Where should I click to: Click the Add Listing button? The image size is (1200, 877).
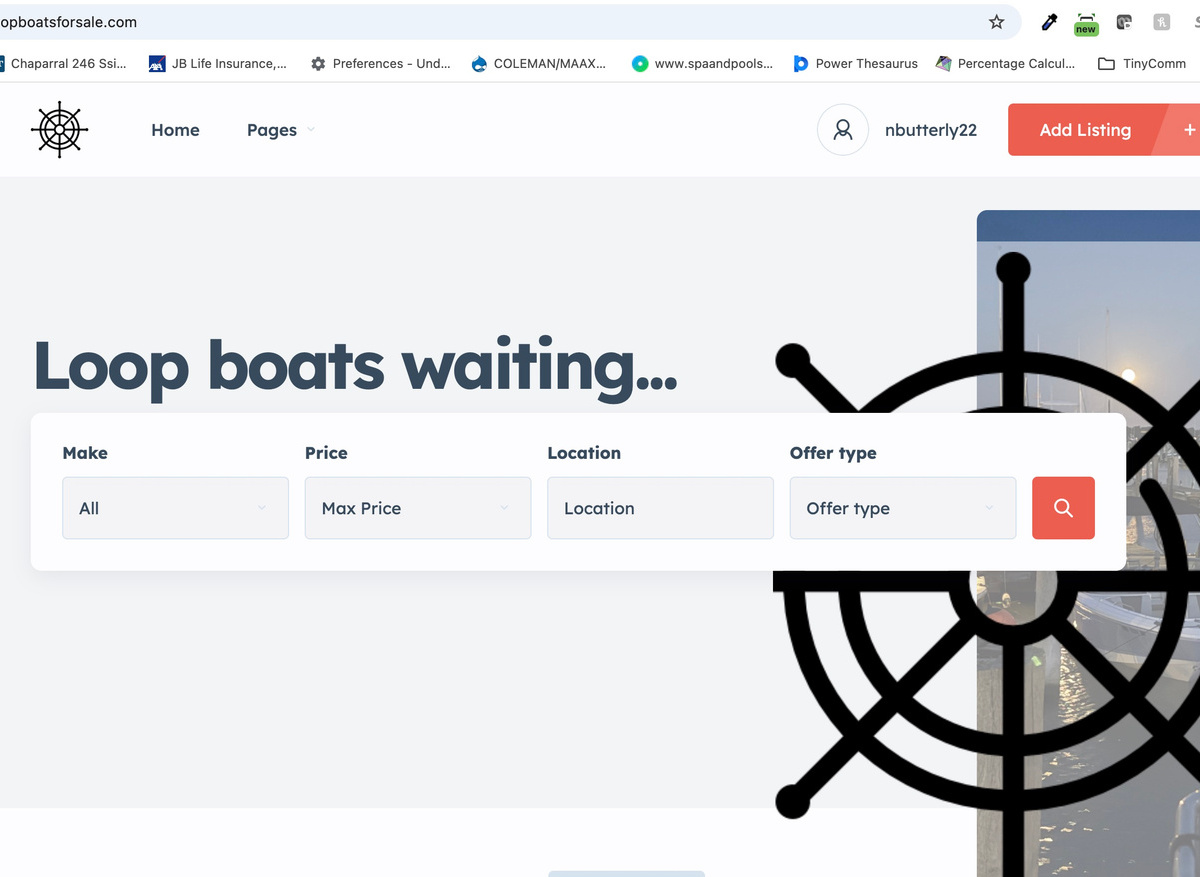pyautogui.click(x=1104, y=130)
